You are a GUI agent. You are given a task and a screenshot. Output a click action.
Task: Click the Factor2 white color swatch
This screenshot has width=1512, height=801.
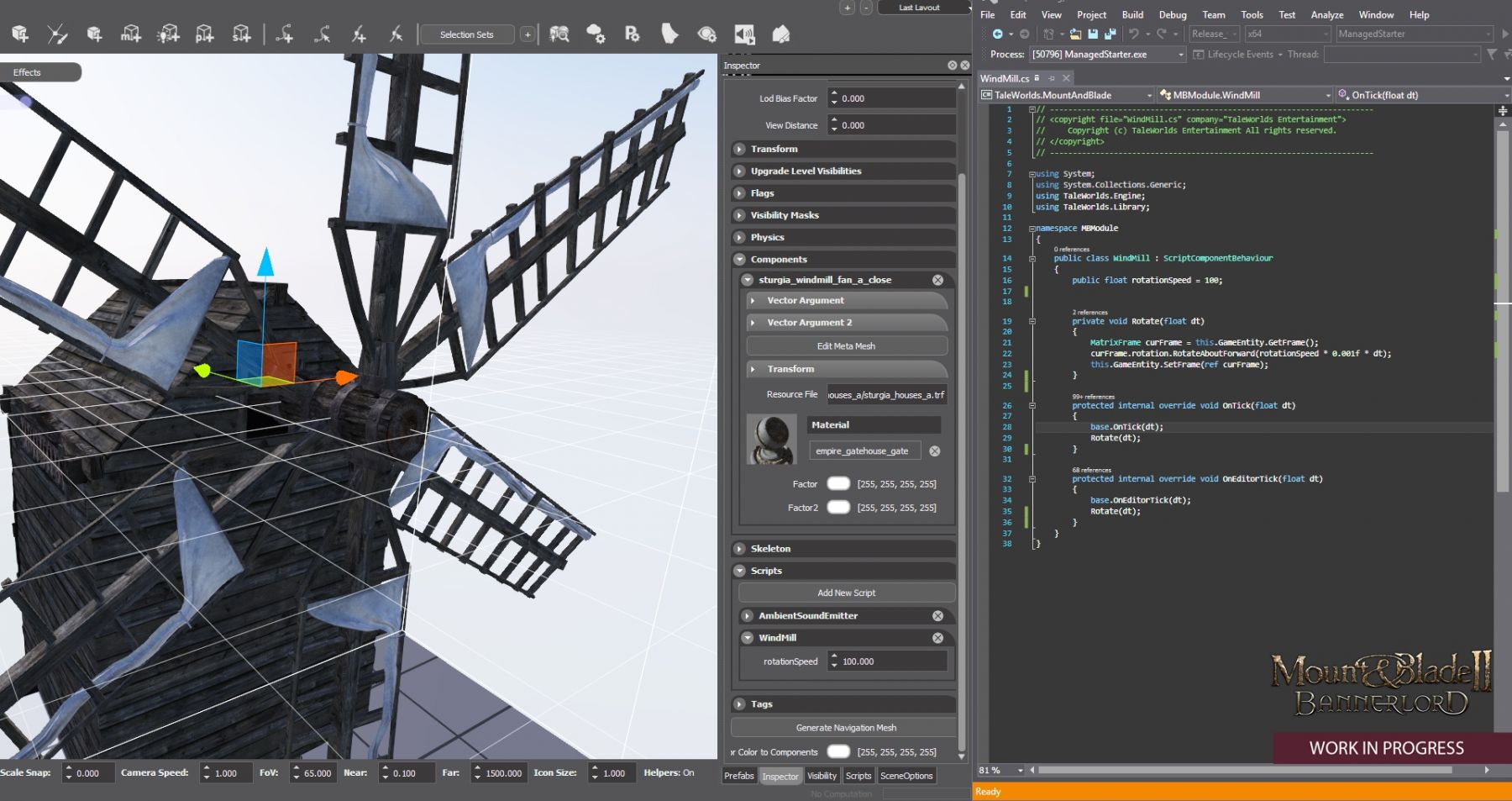pos(838,507)
